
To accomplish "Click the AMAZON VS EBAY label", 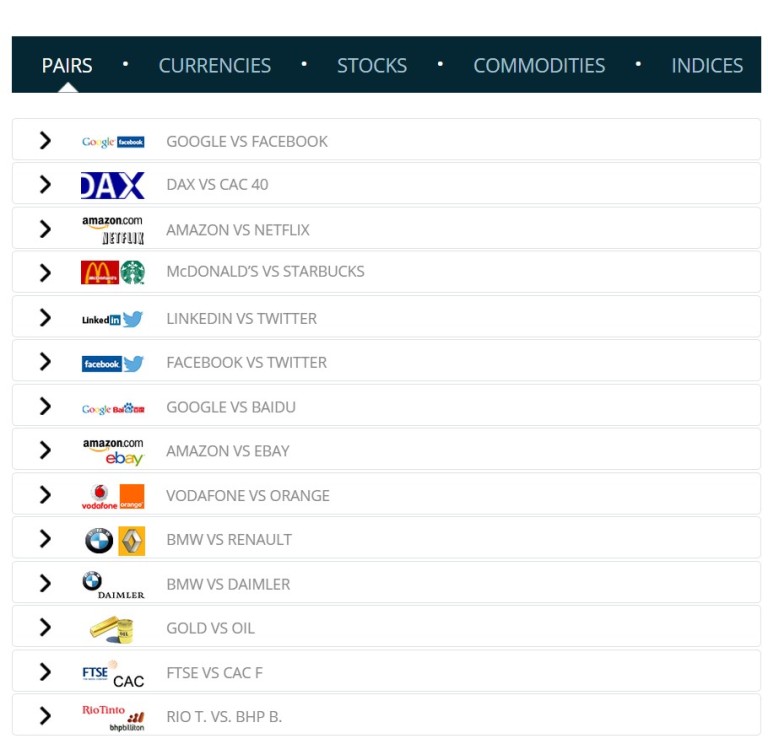I will (228, 451).
